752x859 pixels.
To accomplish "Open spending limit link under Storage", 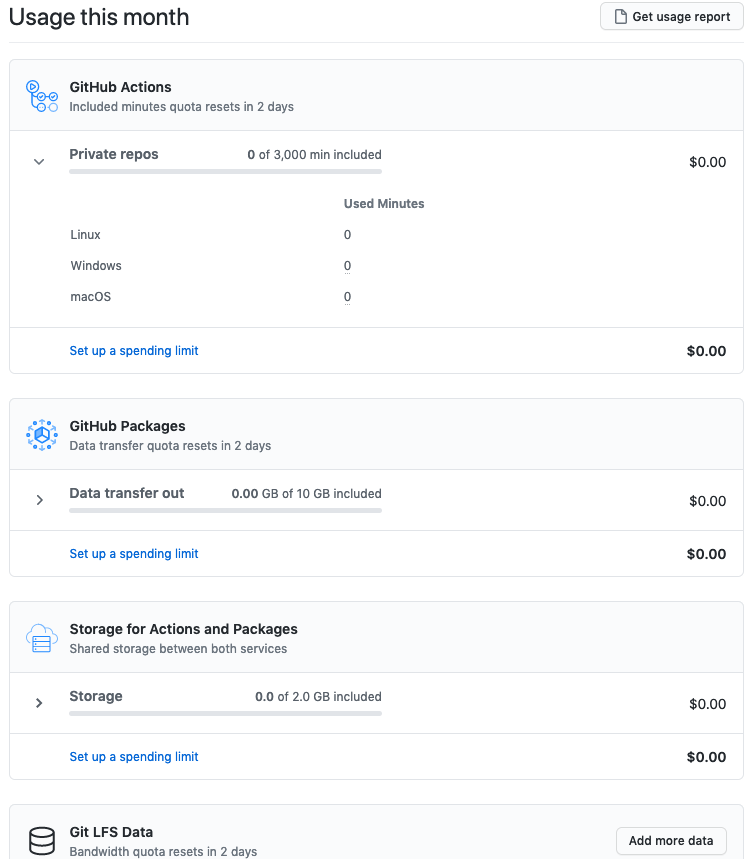I will click(x=134, y=757).
